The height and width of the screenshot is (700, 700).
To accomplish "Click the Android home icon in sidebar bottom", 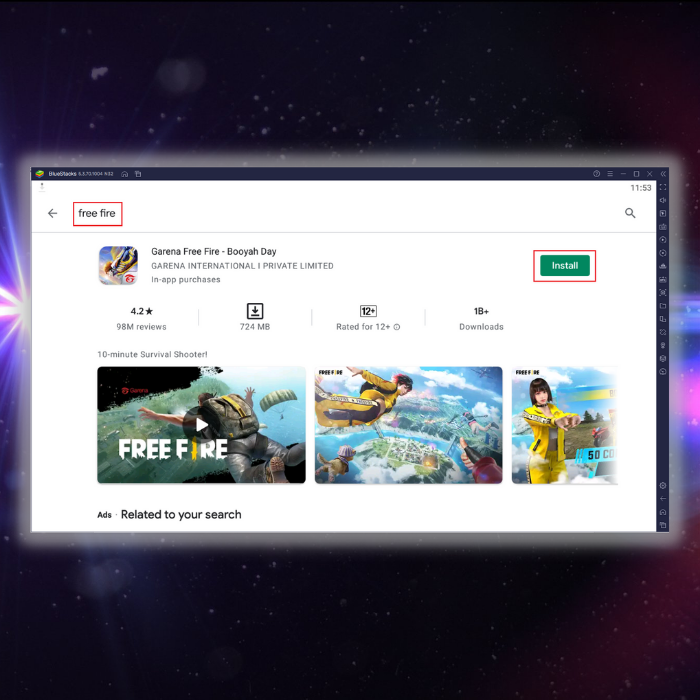I will pos(663,512).
